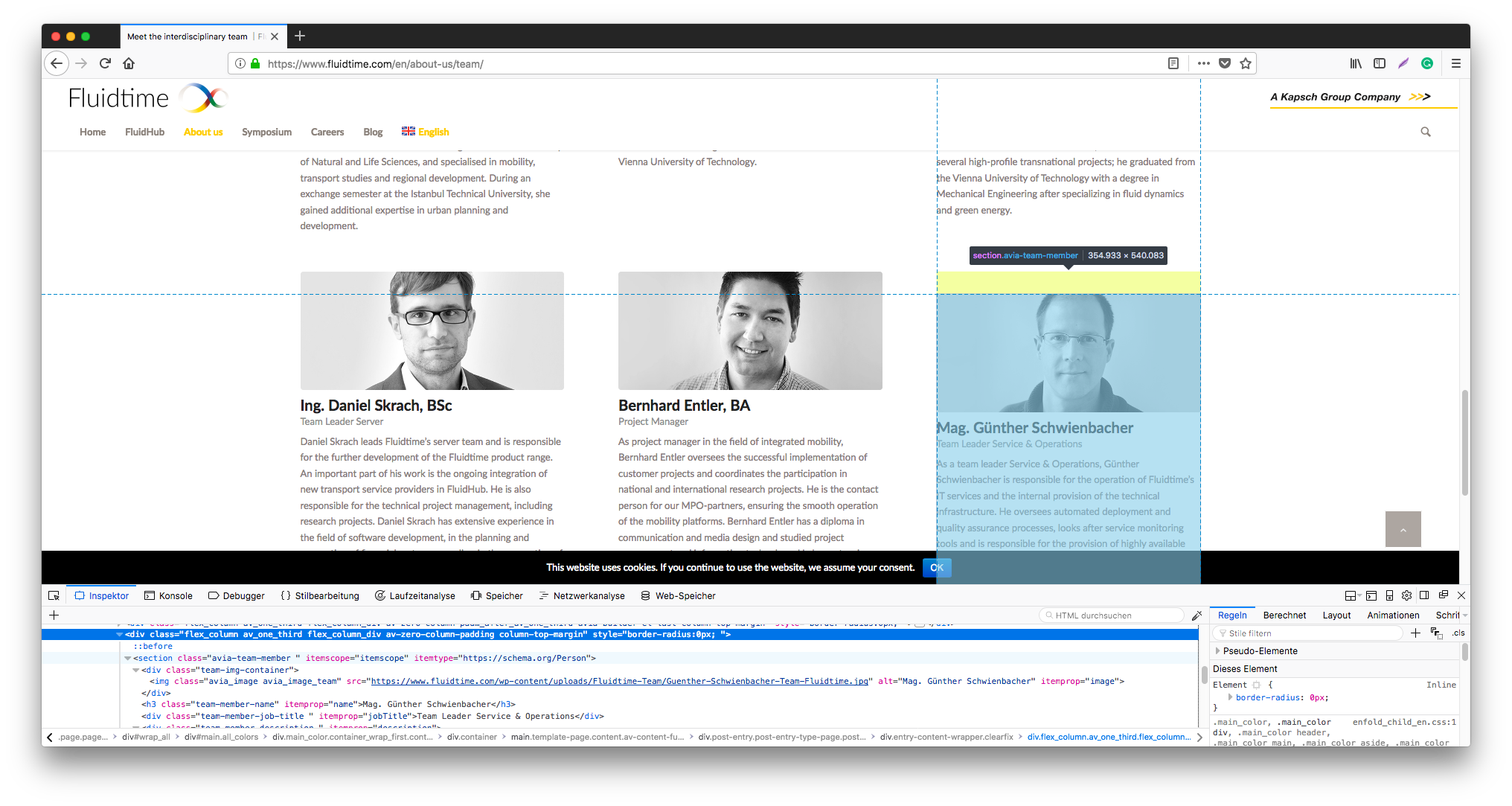Open the website search magnifier

(1426, 132)
